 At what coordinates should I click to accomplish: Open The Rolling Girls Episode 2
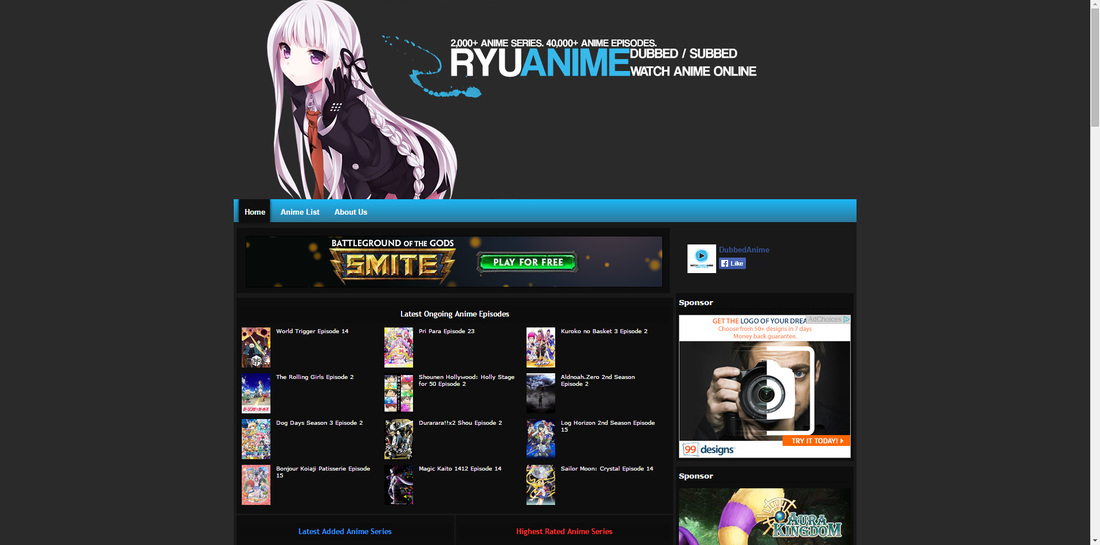point(315,377)
